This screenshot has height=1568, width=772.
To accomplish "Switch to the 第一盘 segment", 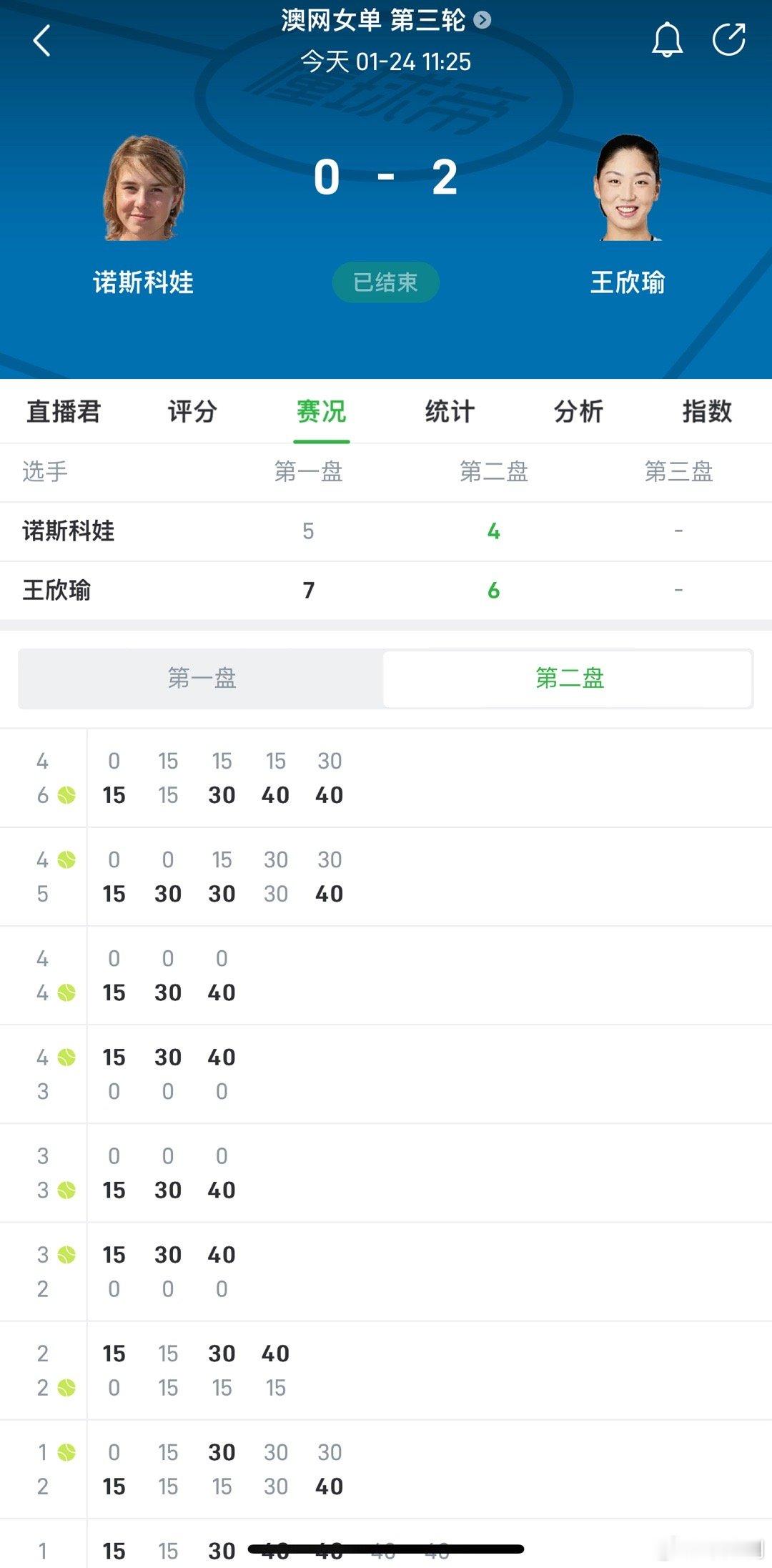I will tap(201, 680).
